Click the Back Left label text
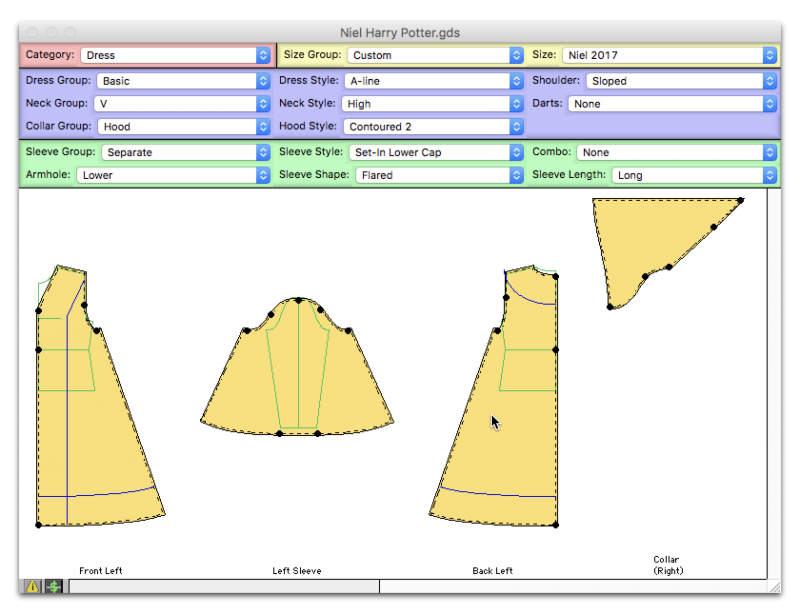This screenshot has width=800, height=615. tap(492, 571)
